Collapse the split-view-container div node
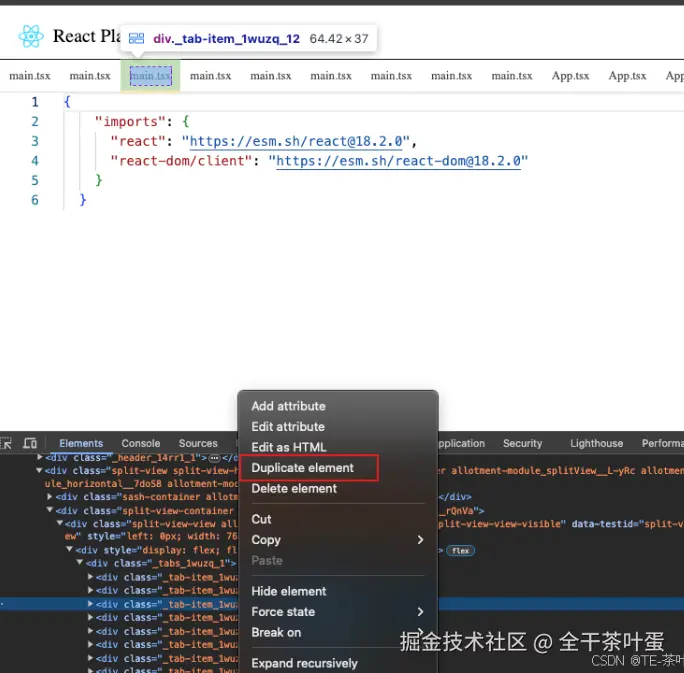 click(50, 509)
